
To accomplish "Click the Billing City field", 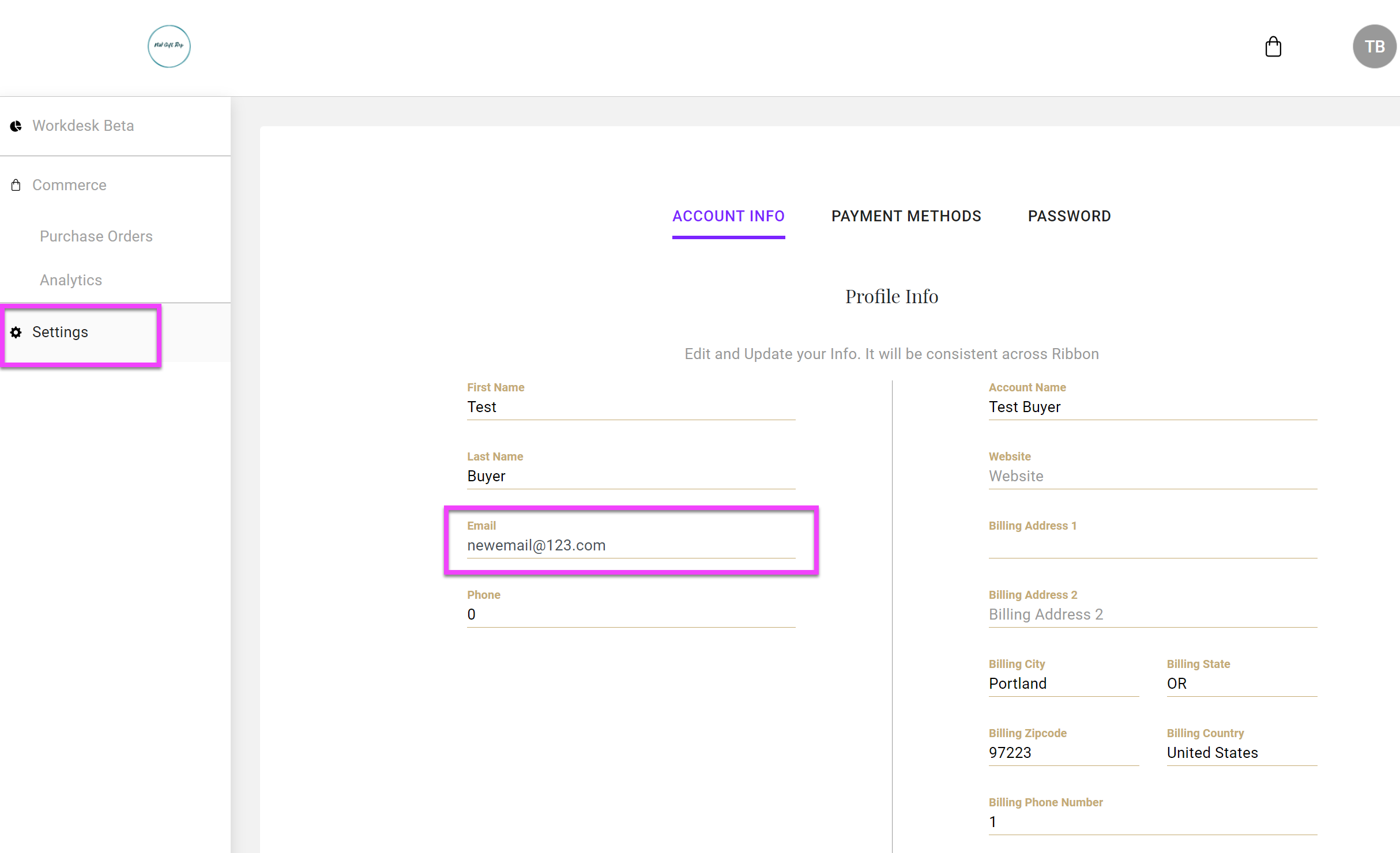I will click(x=1063, y=684).
